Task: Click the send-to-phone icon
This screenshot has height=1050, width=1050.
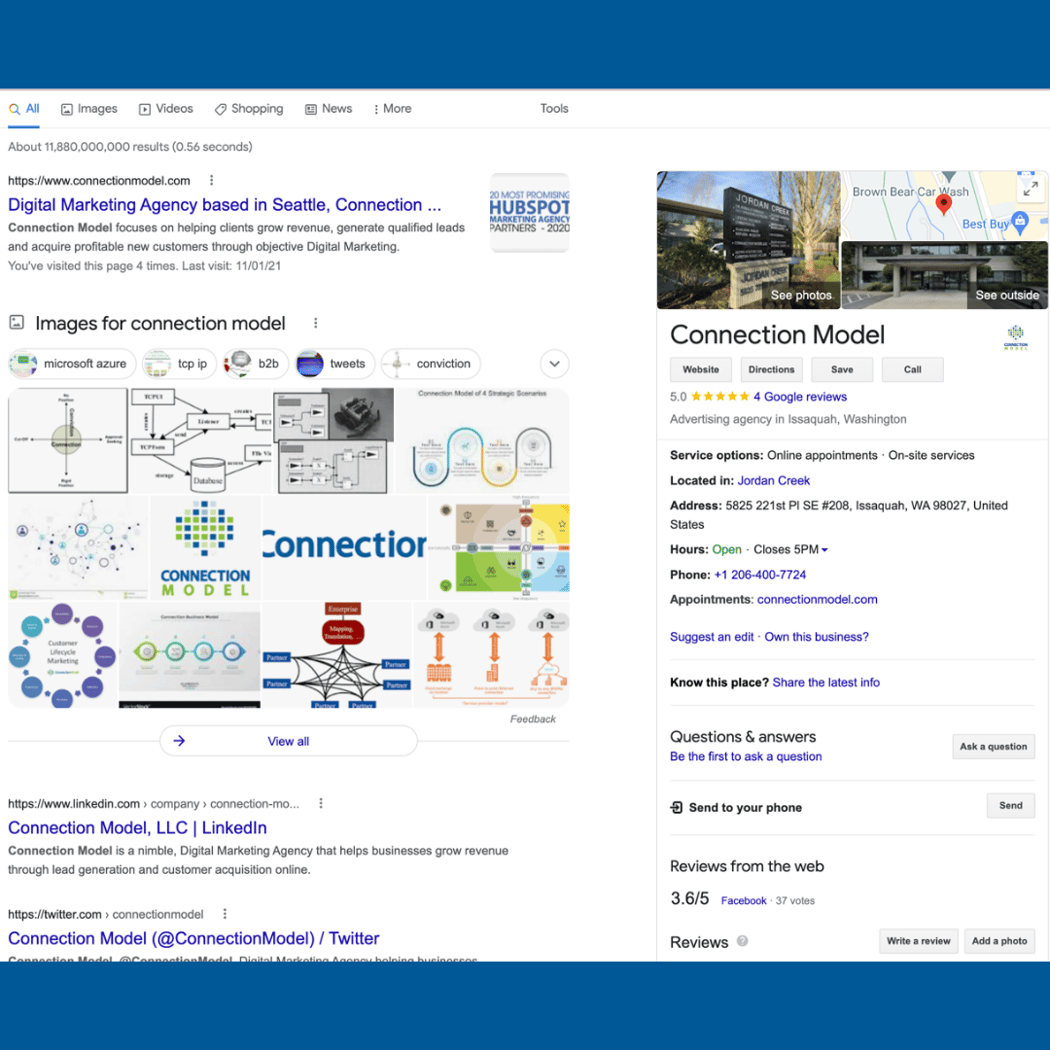Action: (x=676, y=806)
